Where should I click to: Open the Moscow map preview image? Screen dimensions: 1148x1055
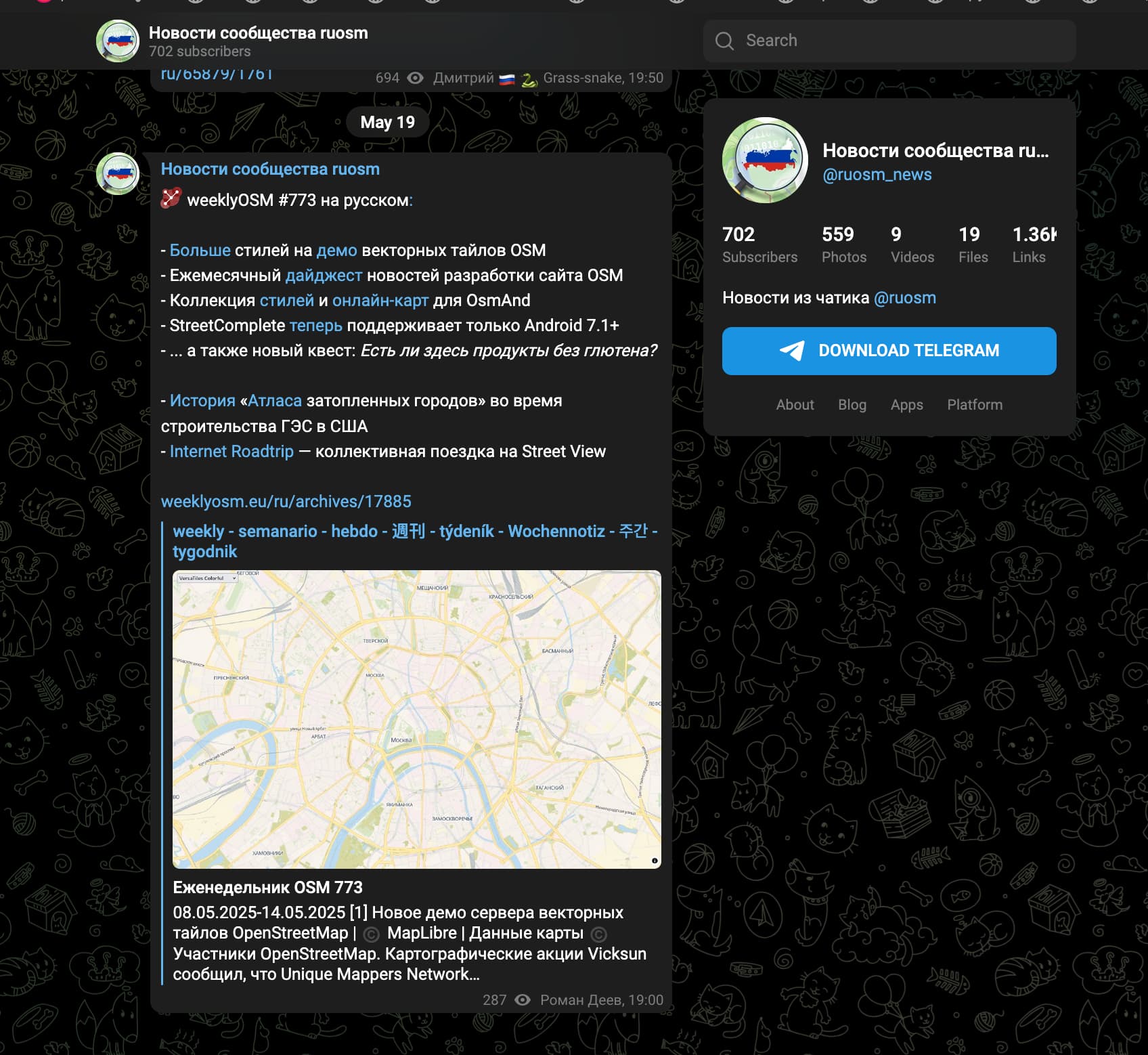point(417,719)
